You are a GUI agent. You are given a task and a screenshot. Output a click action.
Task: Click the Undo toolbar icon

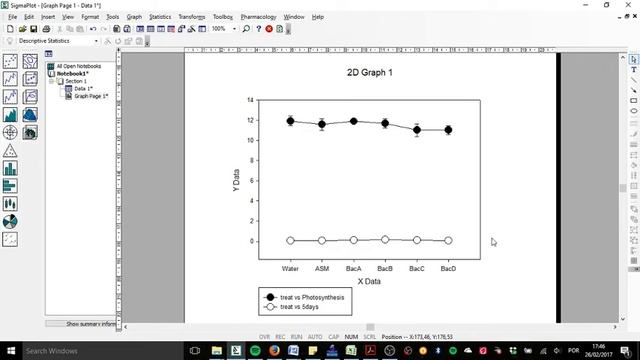(93, 29)
